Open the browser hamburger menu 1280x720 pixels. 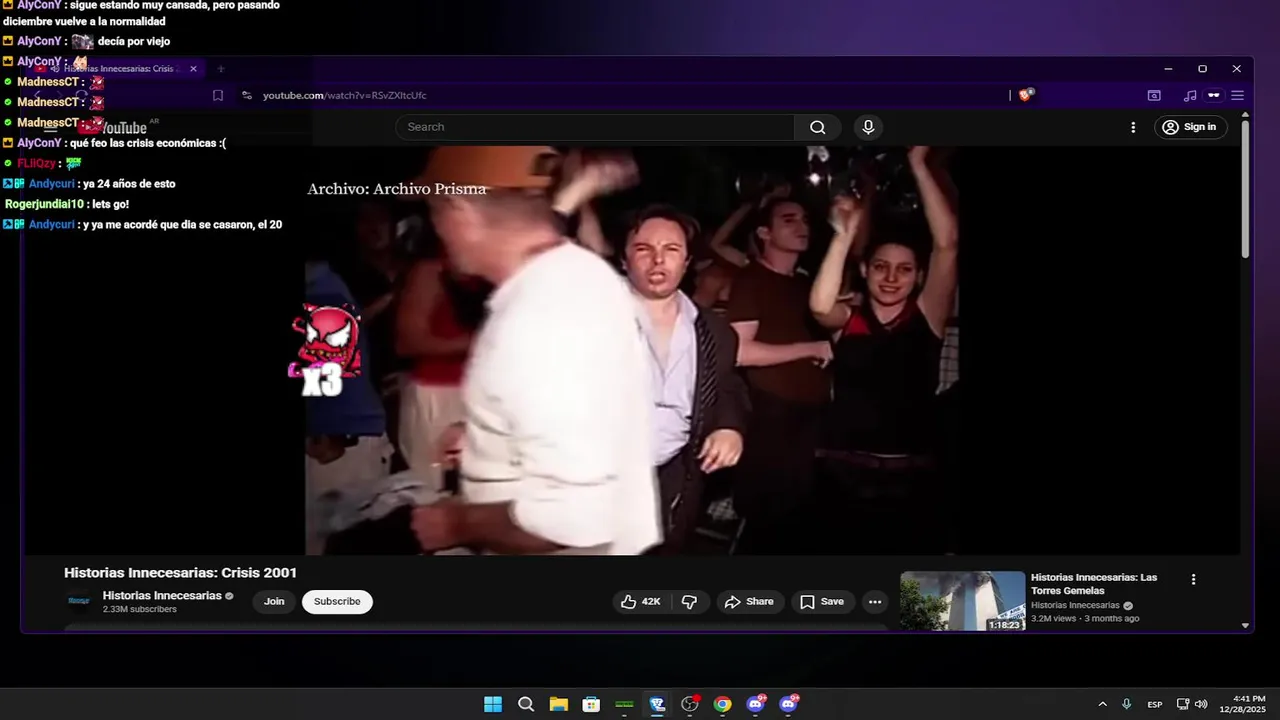(1237, 95)
